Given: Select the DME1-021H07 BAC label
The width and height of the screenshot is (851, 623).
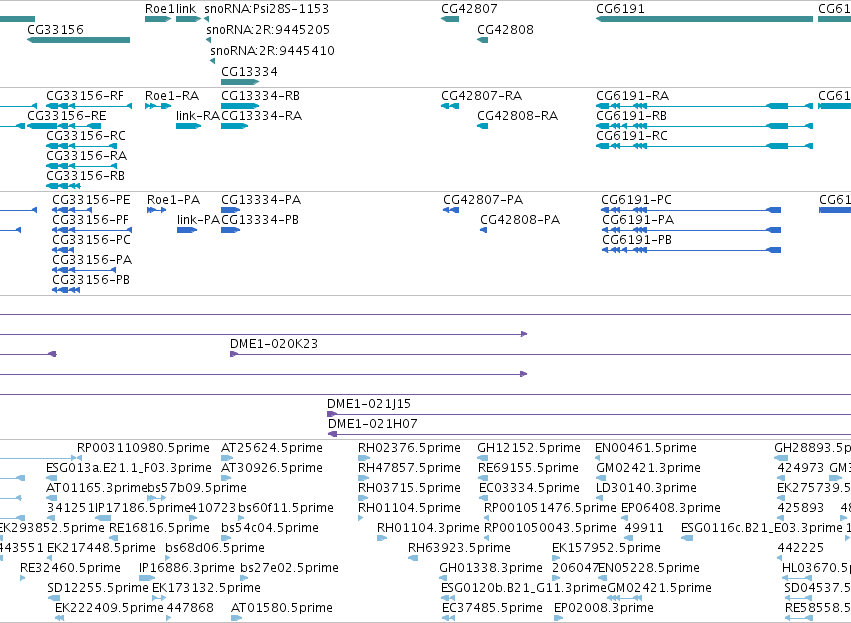Looking at the screenshot, I should (372, 424).
